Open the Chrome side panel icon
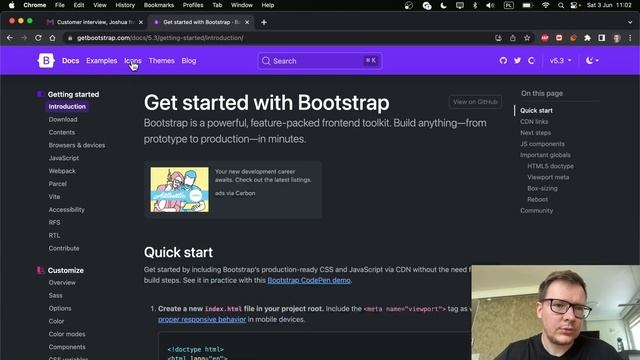The image size is (640, 360). point(602,38)
